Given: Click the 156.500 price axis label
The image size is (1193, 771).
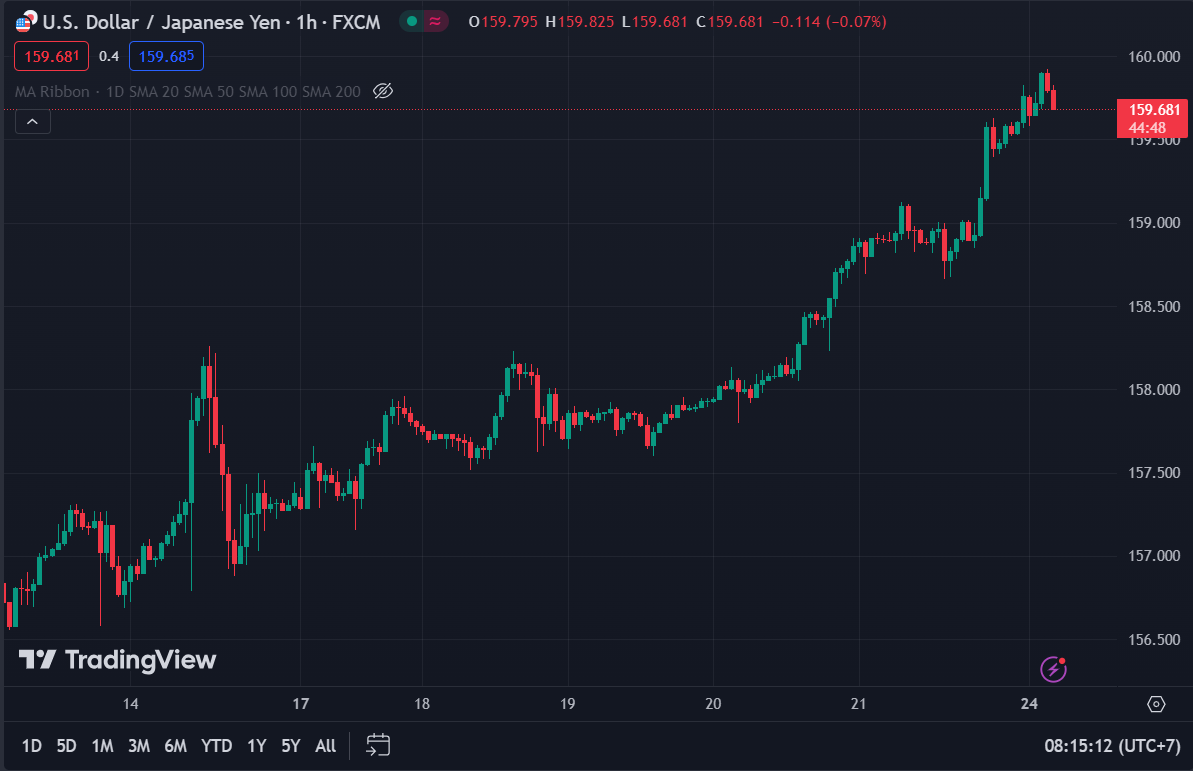Looking at the screenshot, I should tap(1154, 640).
